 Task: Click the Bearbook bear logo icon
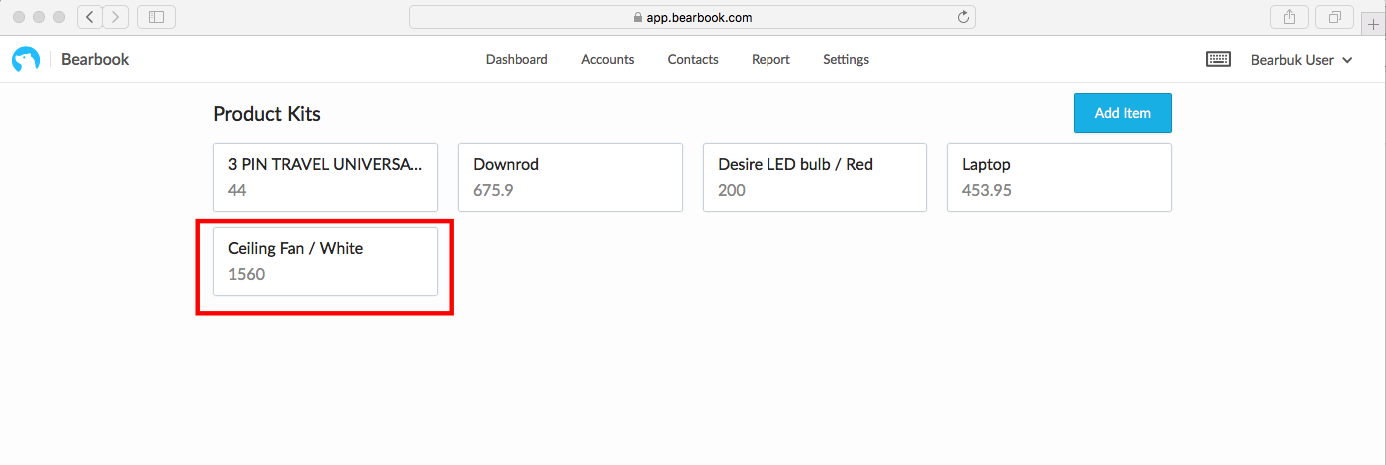coord(25,60)
